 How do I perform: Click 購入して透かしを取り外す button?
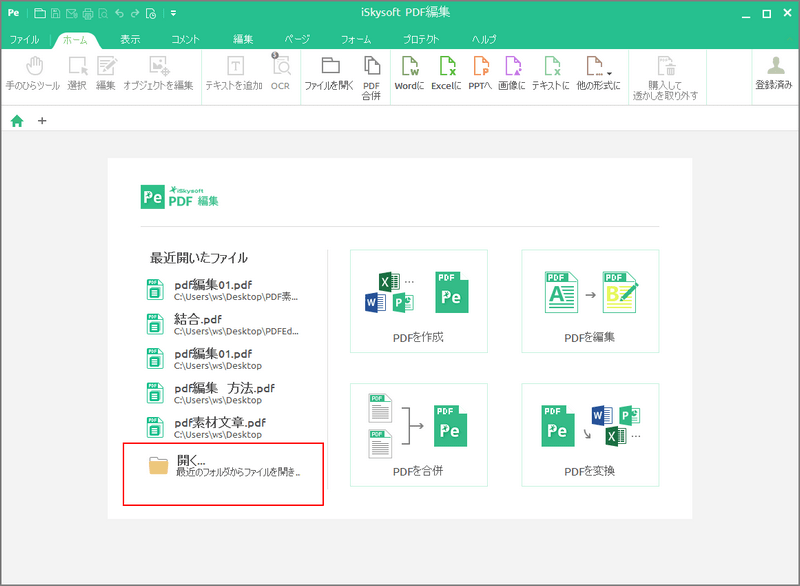[666, 78]
